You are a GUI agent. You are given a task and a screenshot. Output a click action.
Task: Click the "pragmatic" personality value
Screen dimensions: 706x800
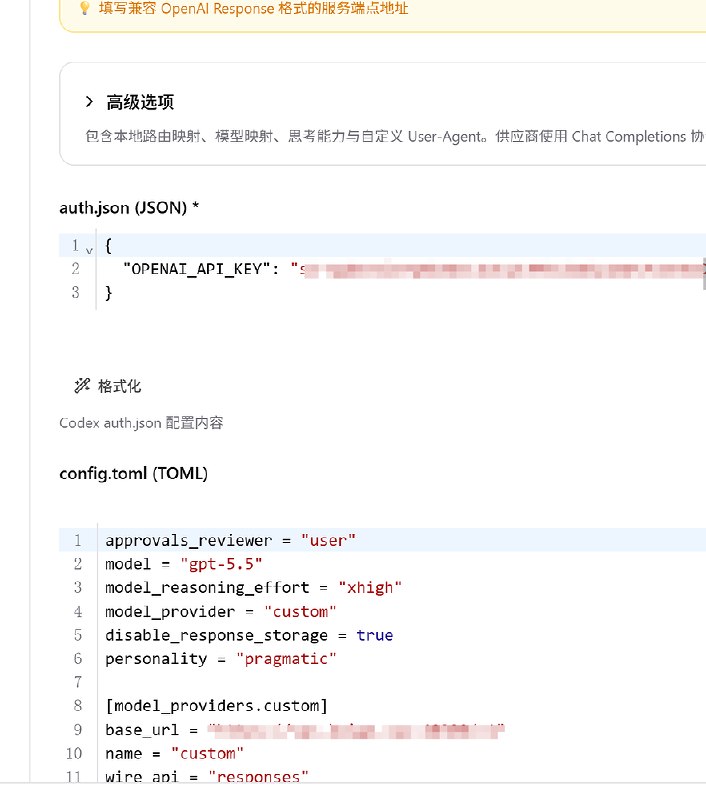pos(286,659)
